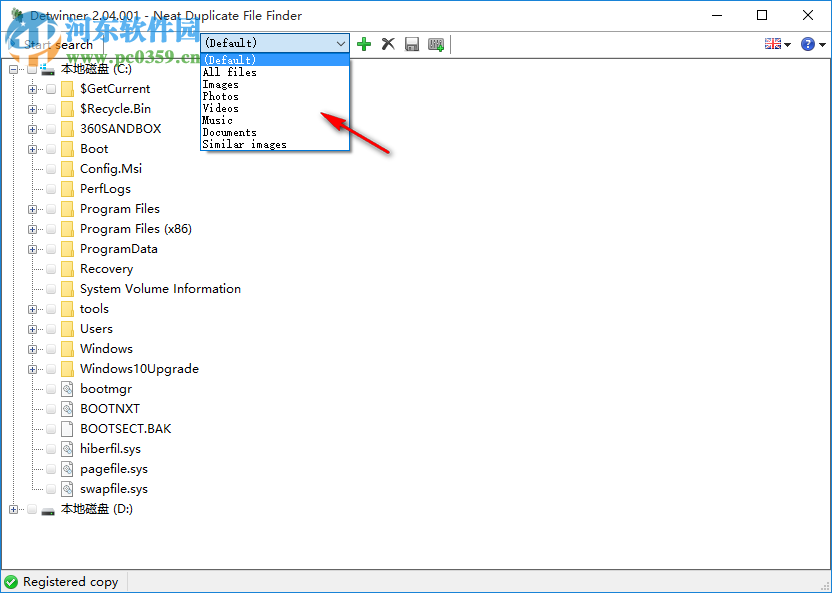Click the Registered copy status text

(x=71, y=582)
